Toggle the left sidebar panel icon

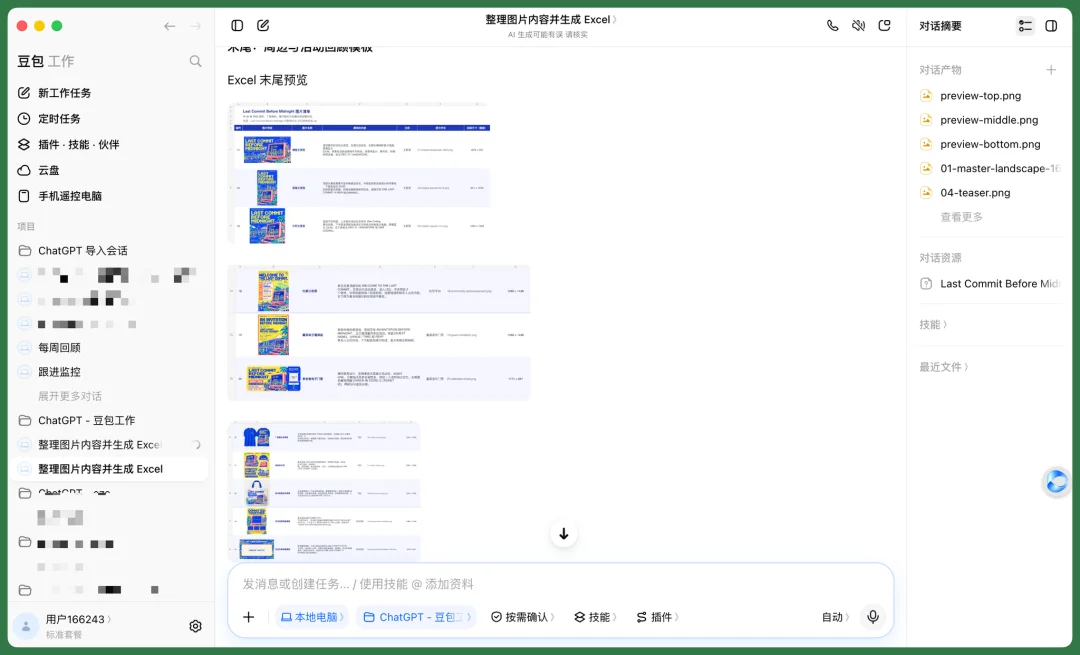pos(237,25)
